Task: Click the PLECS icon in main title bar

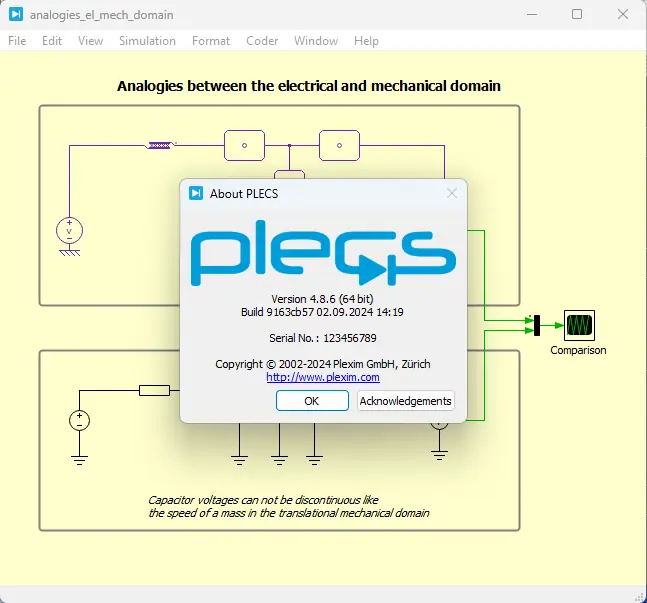Action: click(x=16, y=14)
